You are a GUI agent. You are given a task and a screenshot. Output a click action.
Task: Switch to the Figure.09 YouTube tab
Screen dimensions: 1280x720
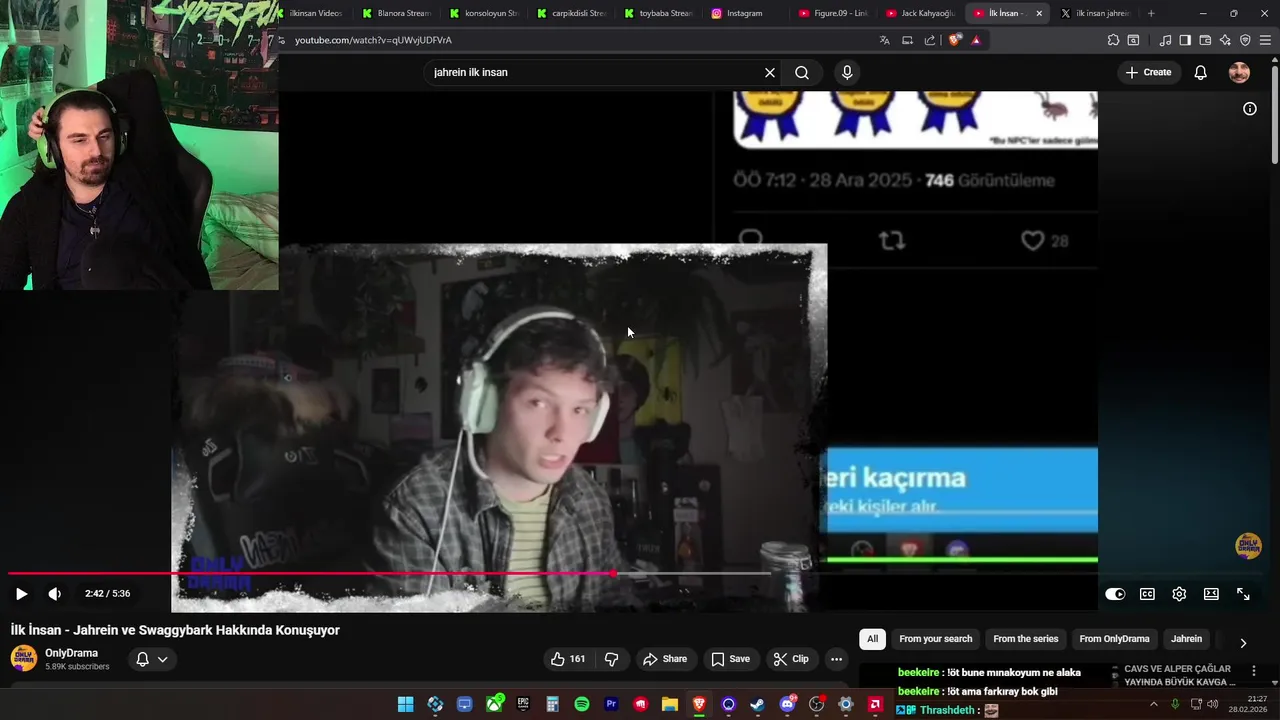pos(833,13)
